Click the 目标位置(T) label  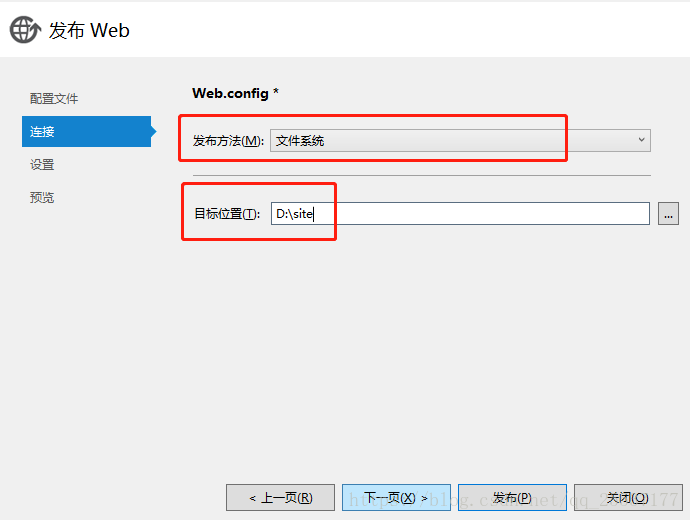tap(226, 213)
